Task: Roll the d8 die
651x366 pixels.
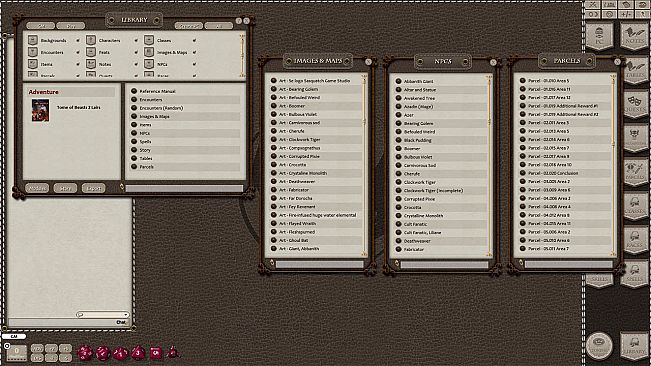Action: (138, 353)
